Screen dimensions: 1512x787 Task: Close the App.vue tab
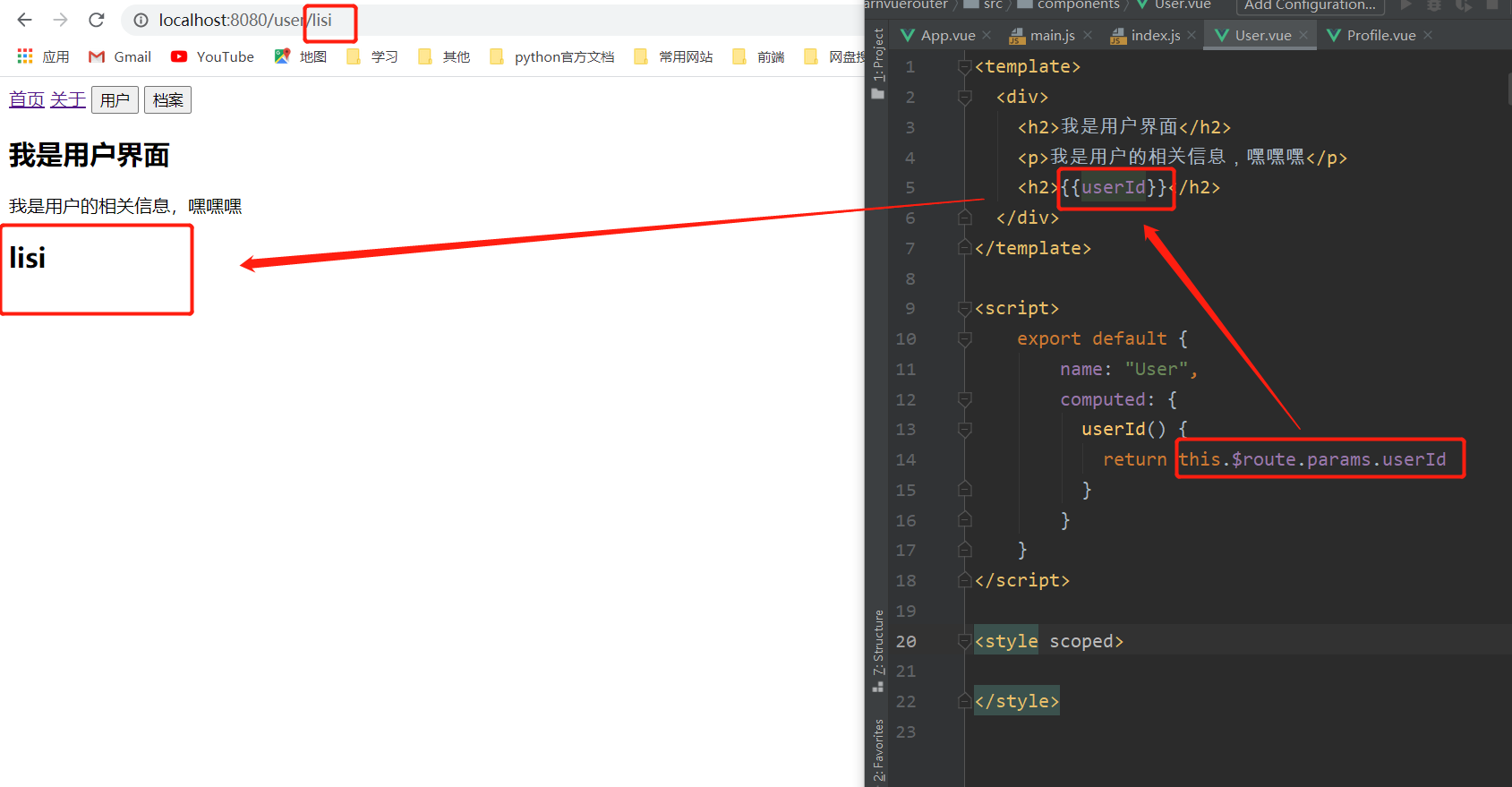tap(987, 35)
